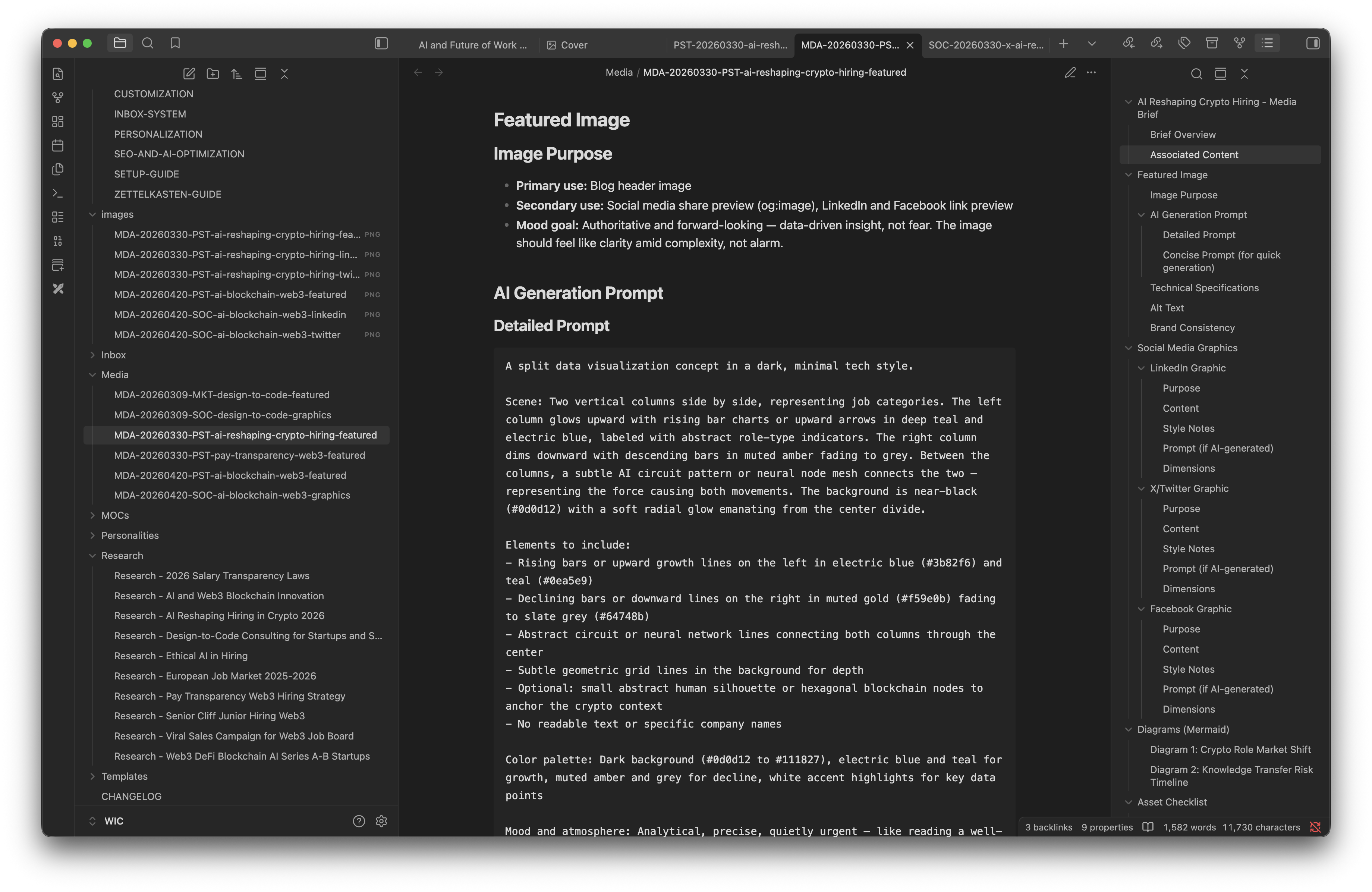Click Media in the breadcrumb path
The width and height of the screenshot is (1372, 892).
619,73
